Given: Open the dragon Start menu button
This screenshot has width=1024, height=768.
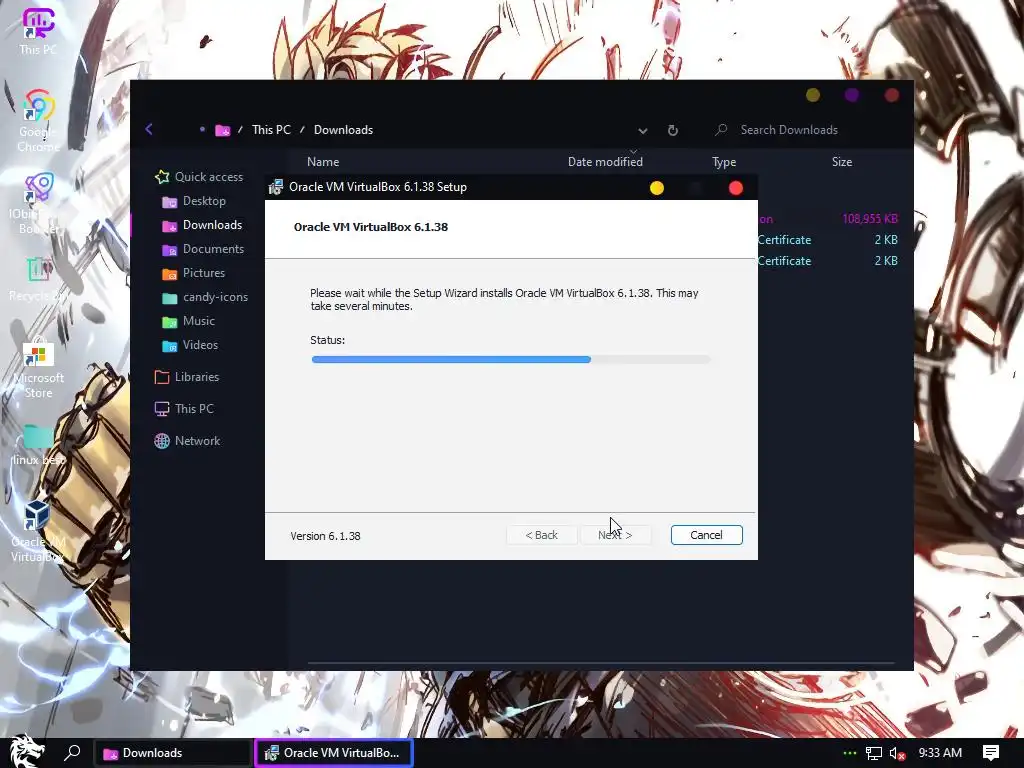Looking at the screenshot, I should point(25,751).
